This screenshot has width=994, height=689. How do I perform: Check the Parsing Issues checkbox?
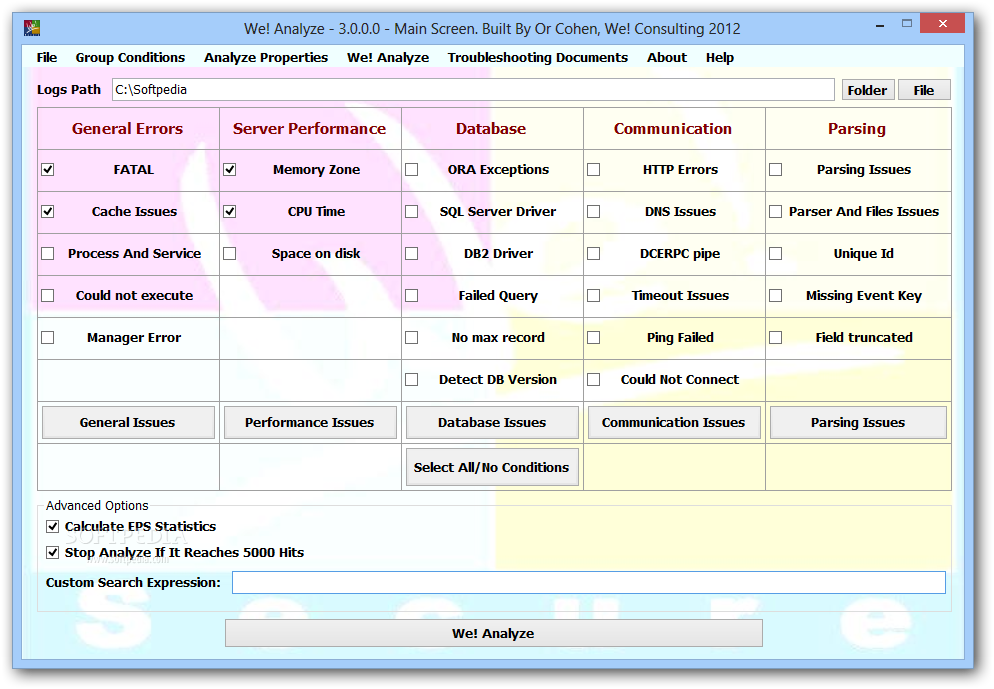pyautogui.click(x=776, y=170)
